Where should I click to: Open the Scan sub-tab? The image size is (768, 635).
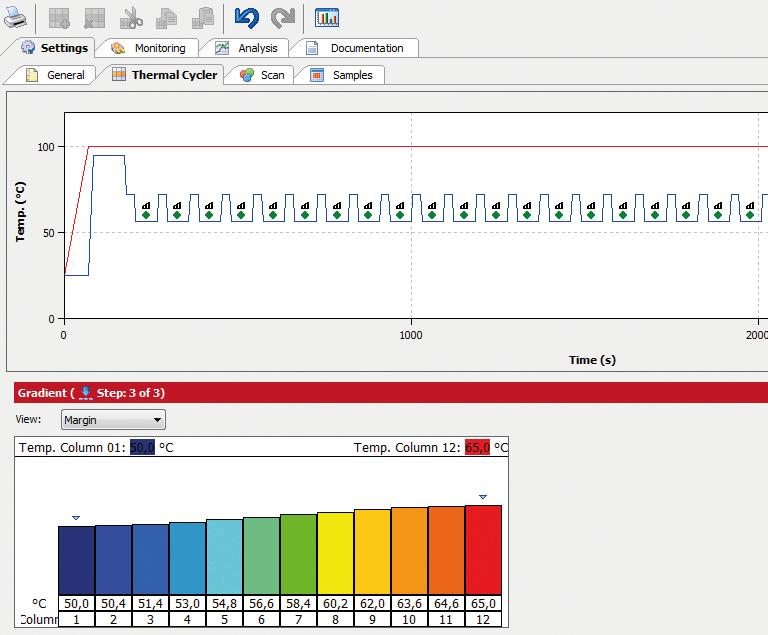pyautogui.click(x=262, y=75)
